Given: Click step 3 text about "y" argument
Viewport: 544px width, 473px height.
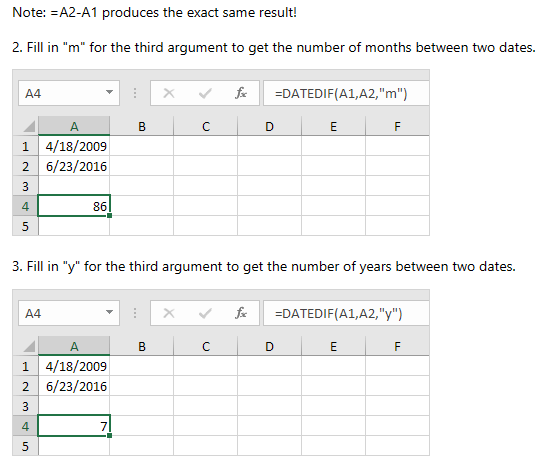Looking at the screenshot, I should coord(264,267).
